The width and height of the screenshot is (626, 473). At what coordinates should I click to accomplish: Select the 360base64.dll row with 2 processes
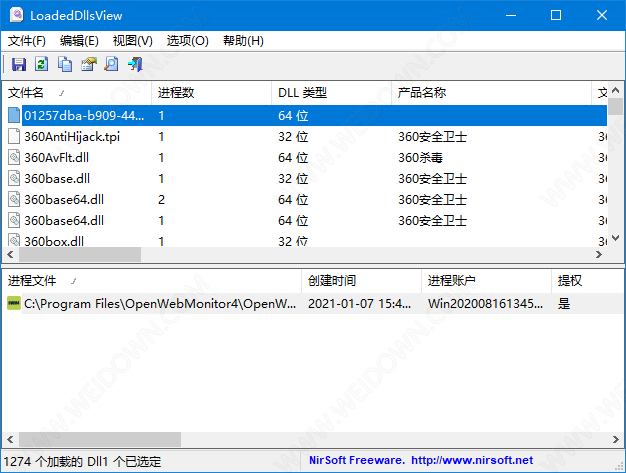(305, 199)
